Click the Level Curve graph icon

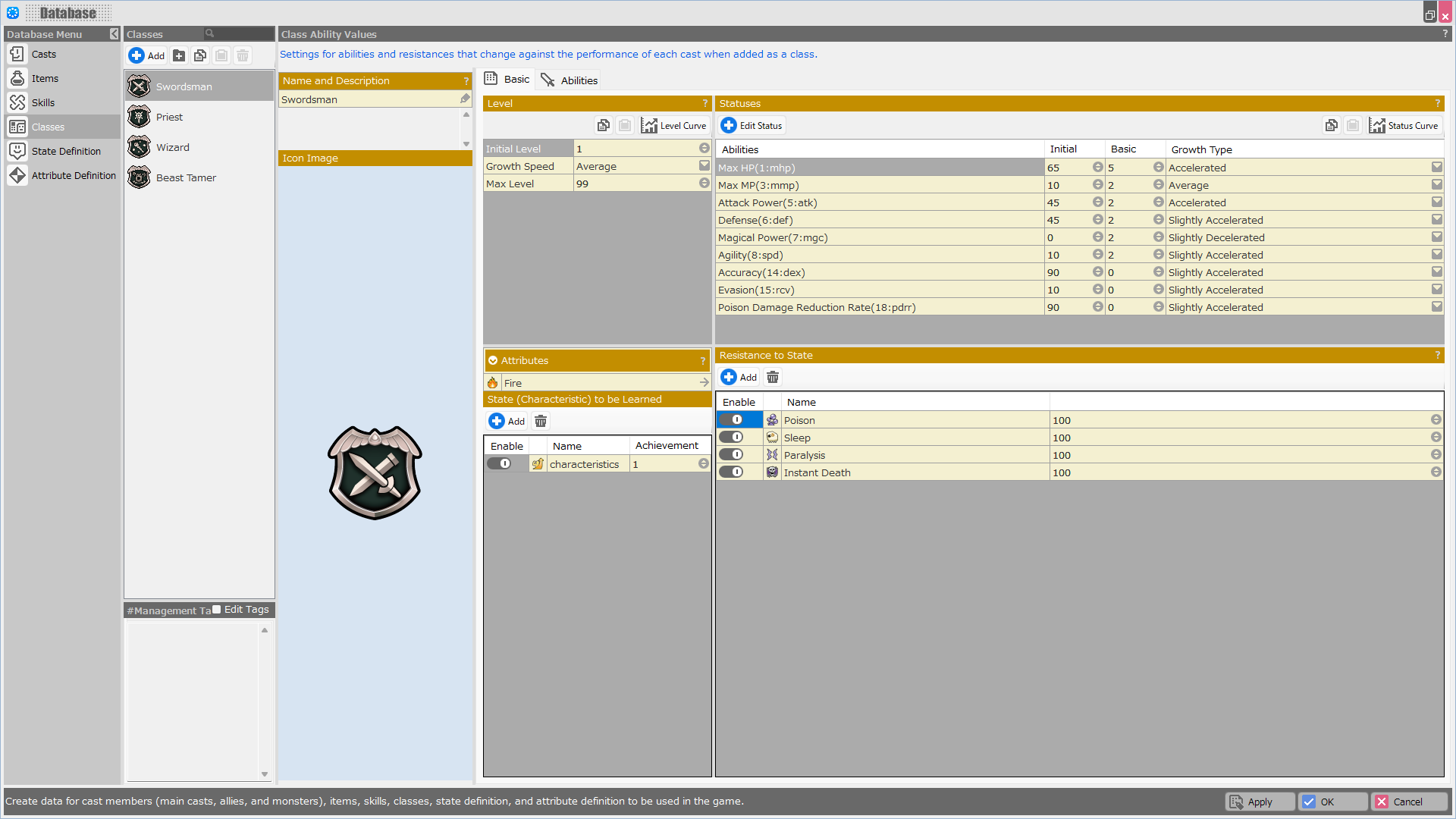point(649,126)
